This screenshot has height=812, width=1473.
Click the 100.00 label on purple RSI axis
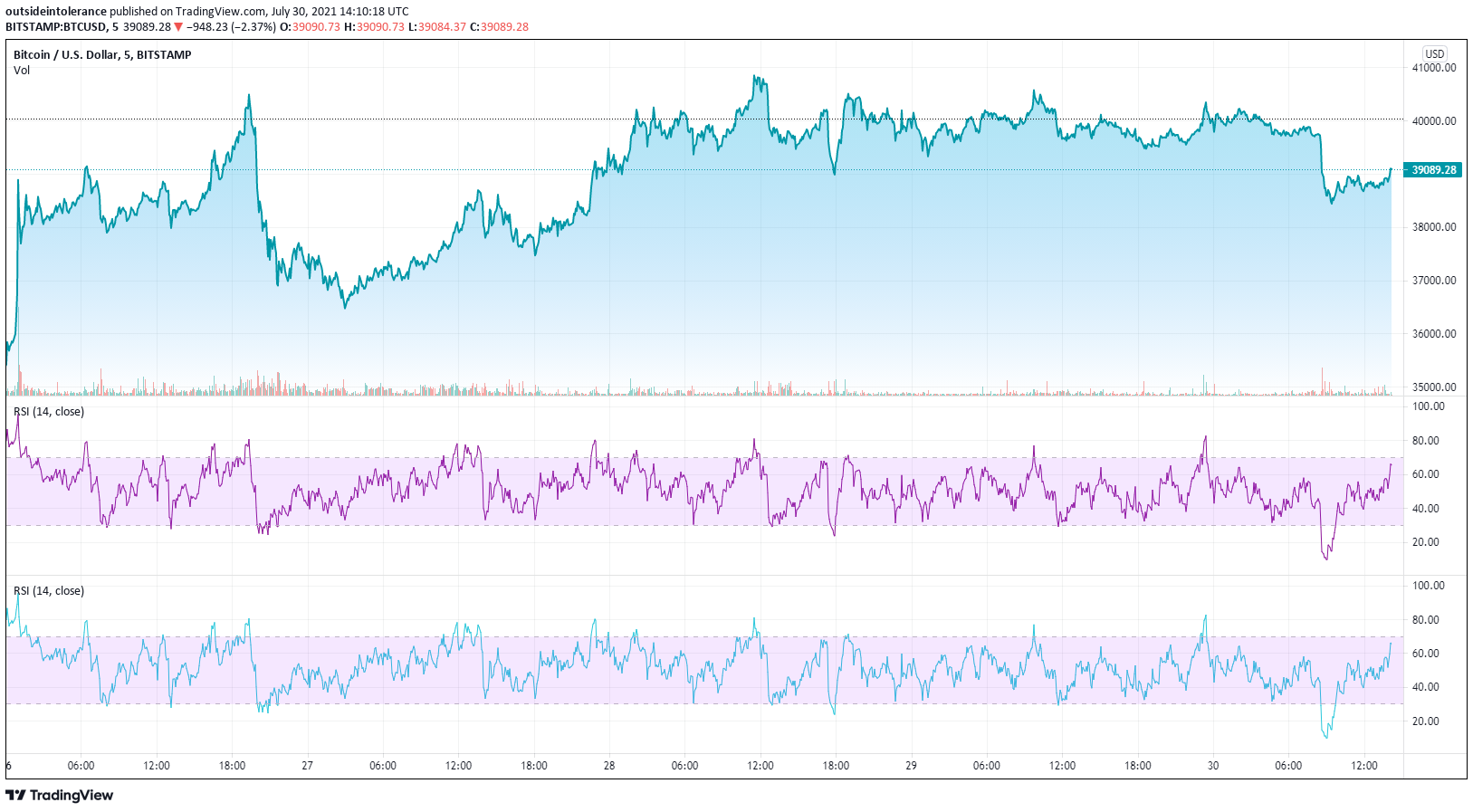pyautogui.click(x=1430, y=406)
